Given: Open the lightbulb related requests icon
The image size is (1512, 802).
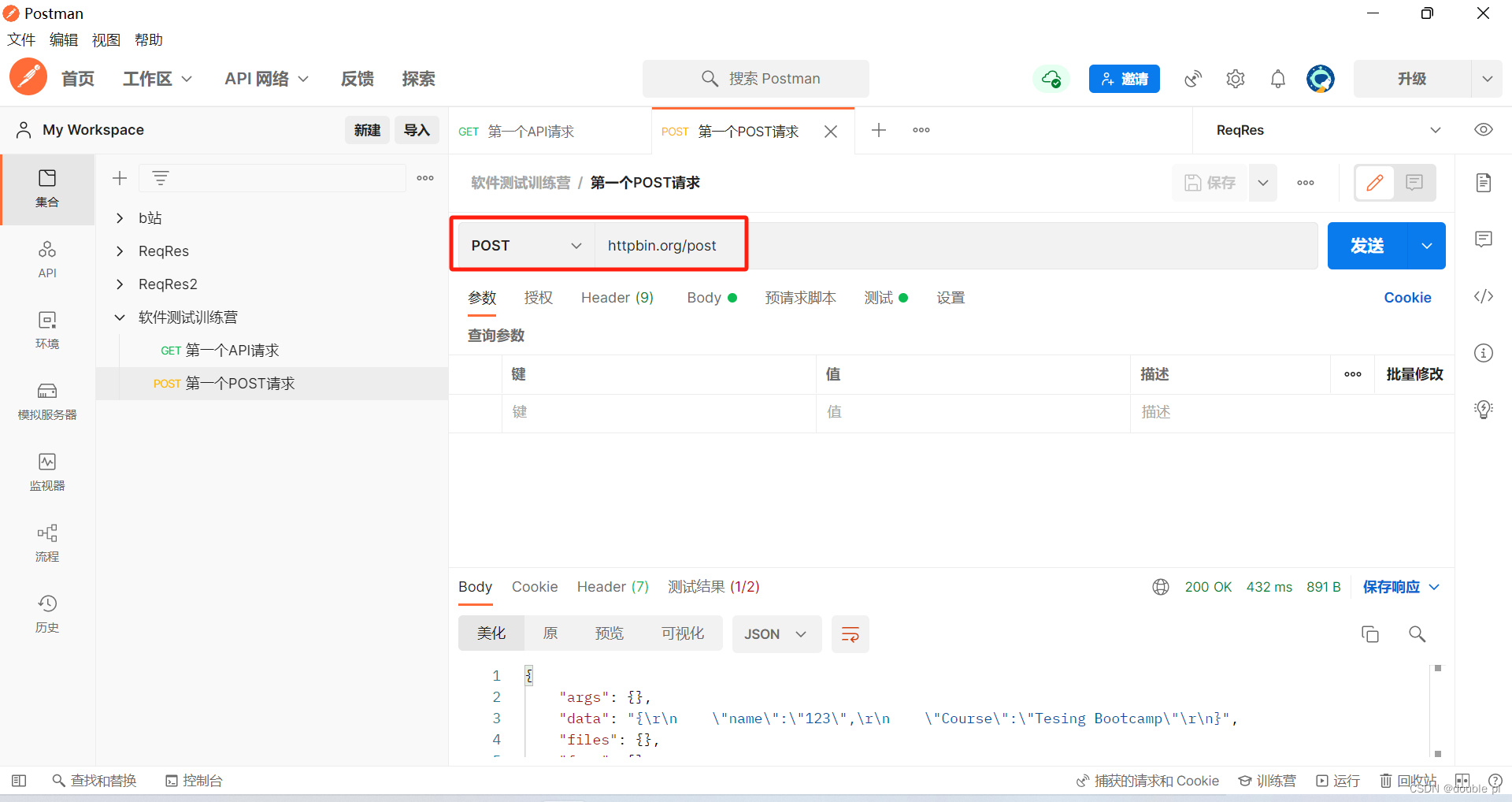Looking at the screenshot, I should coord(1484,410).
